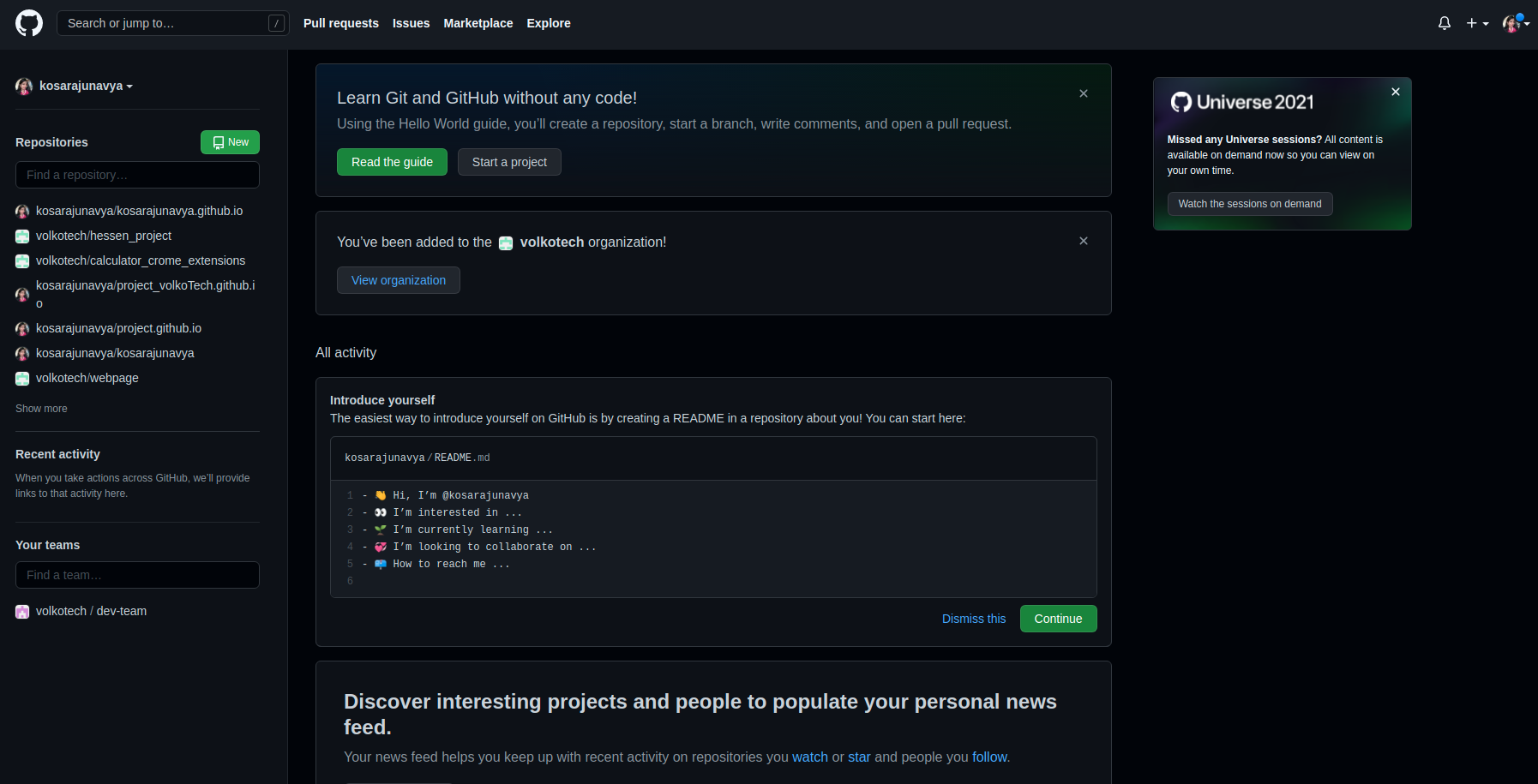The height and width of the screenshot is (784, 1538).
Task: Open kosarajunavya/project_volkoTech.github.io repository
Action: [x=146, y=294]
